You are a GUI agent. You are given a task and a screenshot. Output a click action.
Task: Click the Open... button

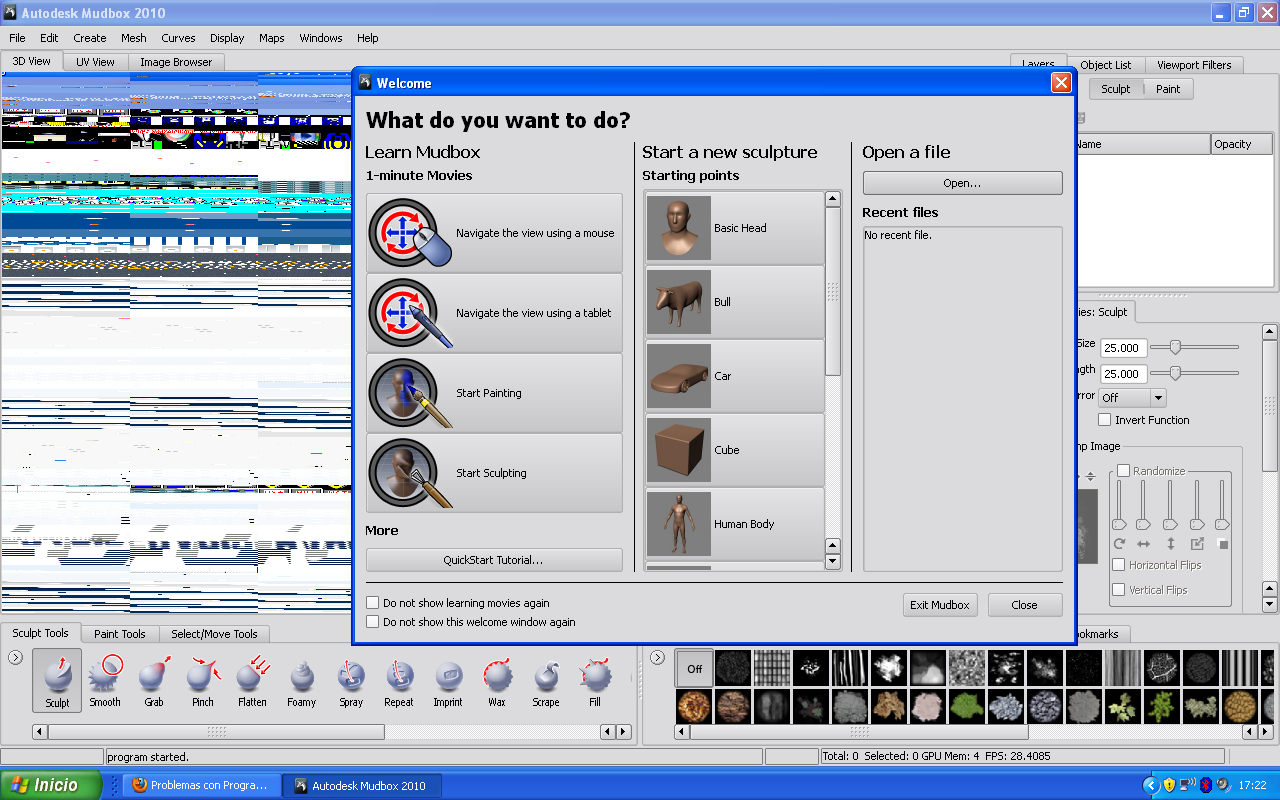click(962, 183)
